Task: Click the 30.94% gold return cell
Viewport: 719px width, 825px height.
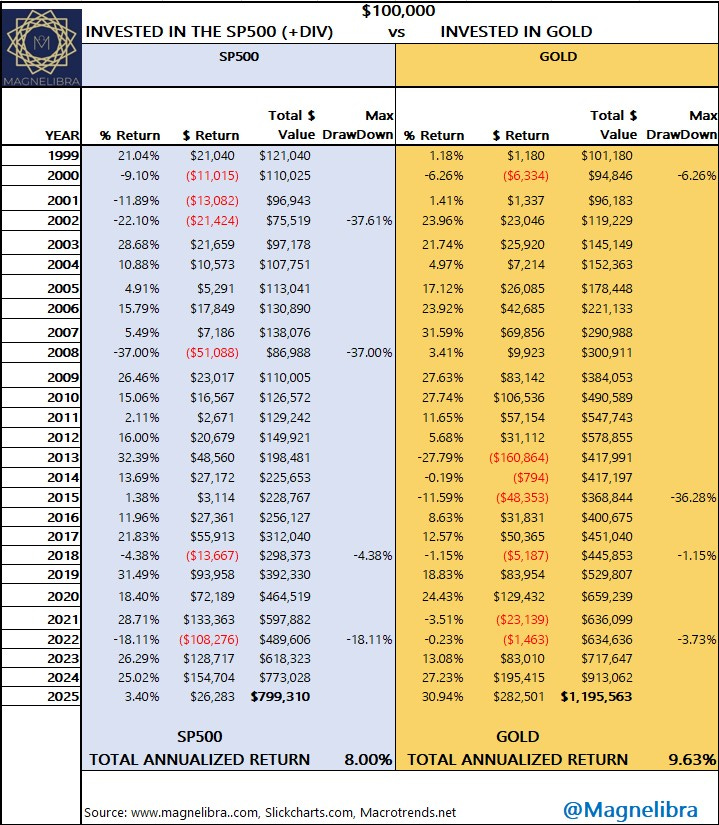Action: point(443,697)
